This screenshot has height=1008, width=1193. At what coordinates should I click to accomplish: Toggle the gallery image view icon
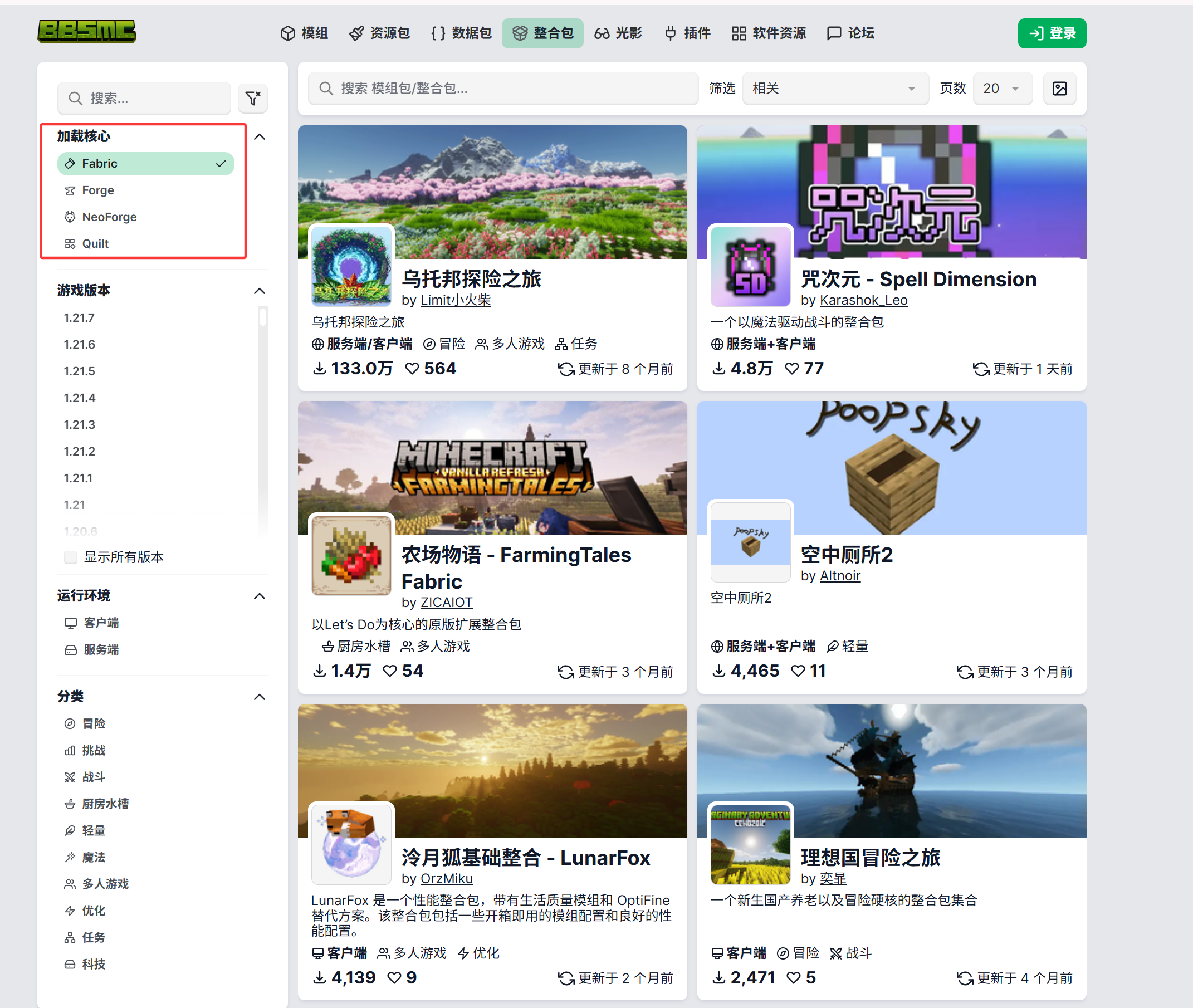(x=1060, y=88)
